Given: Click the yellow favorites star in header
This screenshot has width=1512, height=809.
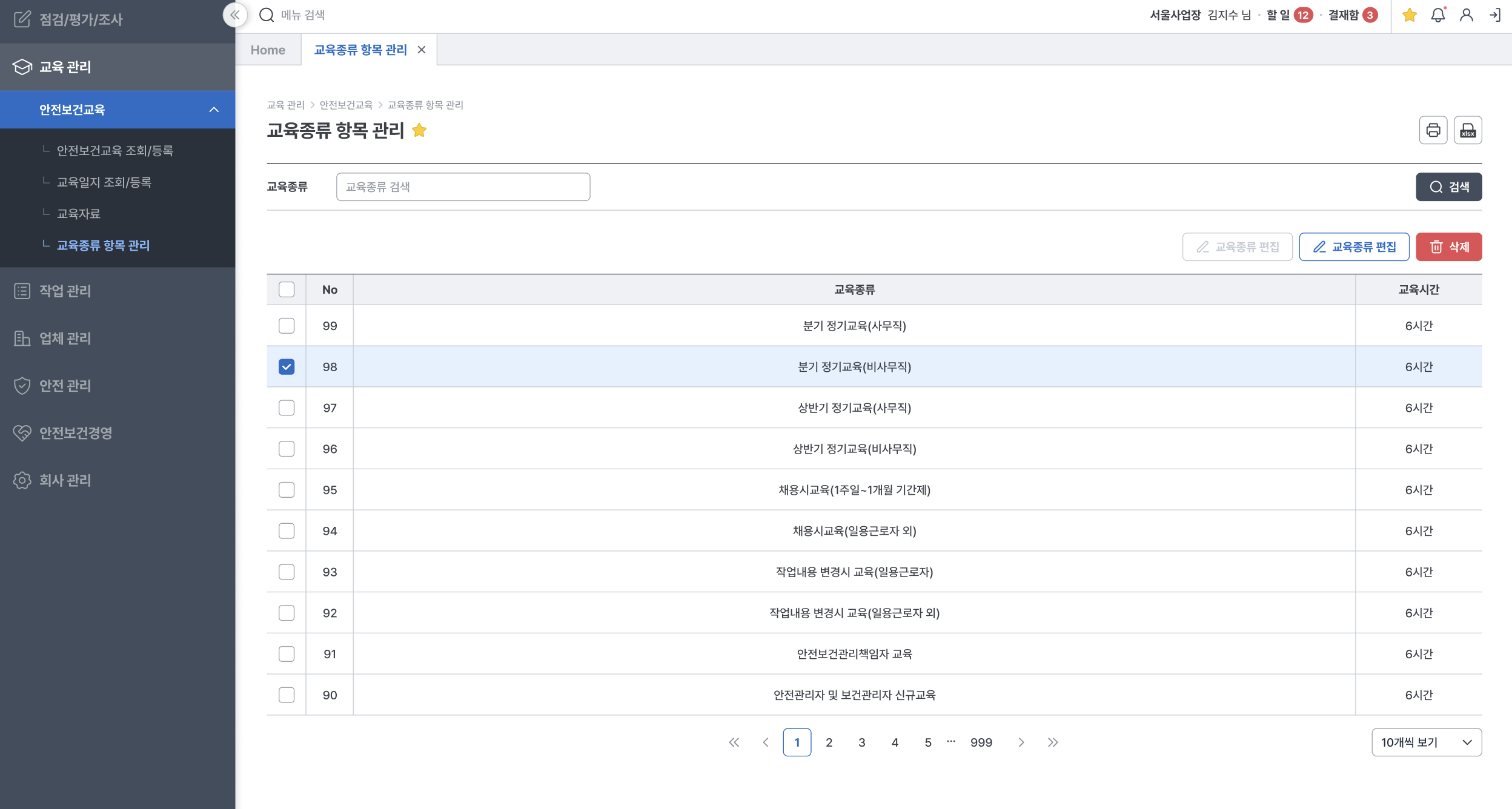Looking at the screenshot, I should [1410, 15].
